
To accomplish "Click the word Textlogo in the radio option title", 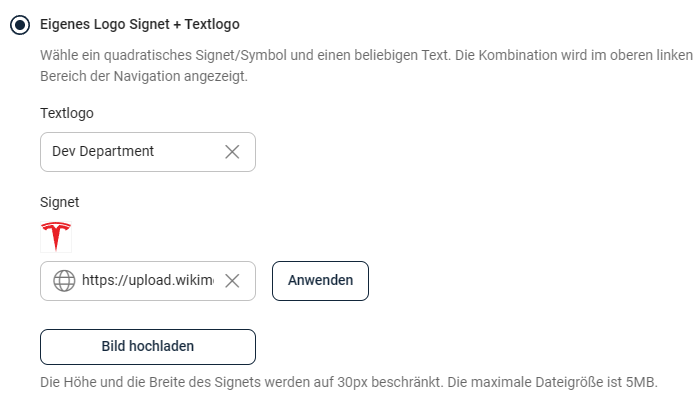I will [212, 24].
